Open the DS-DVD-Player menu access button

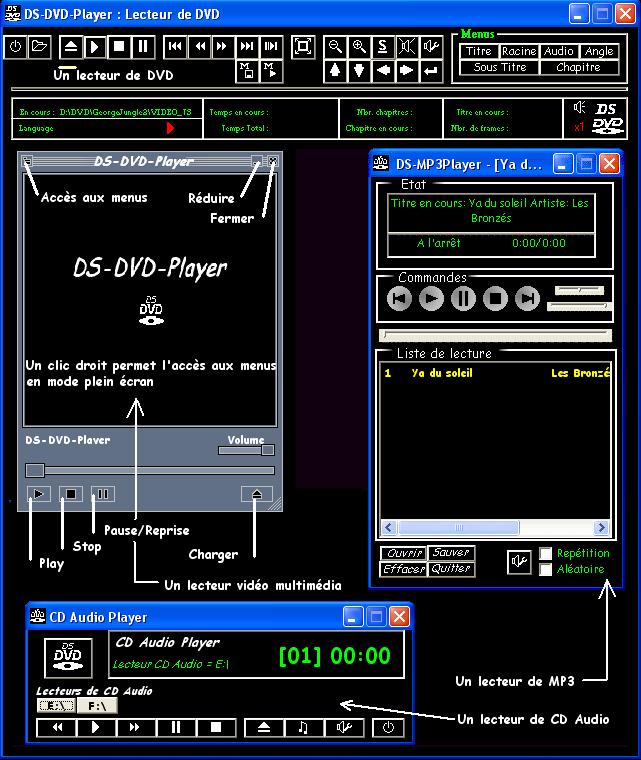pyautogui.click(x=27, y=161)
